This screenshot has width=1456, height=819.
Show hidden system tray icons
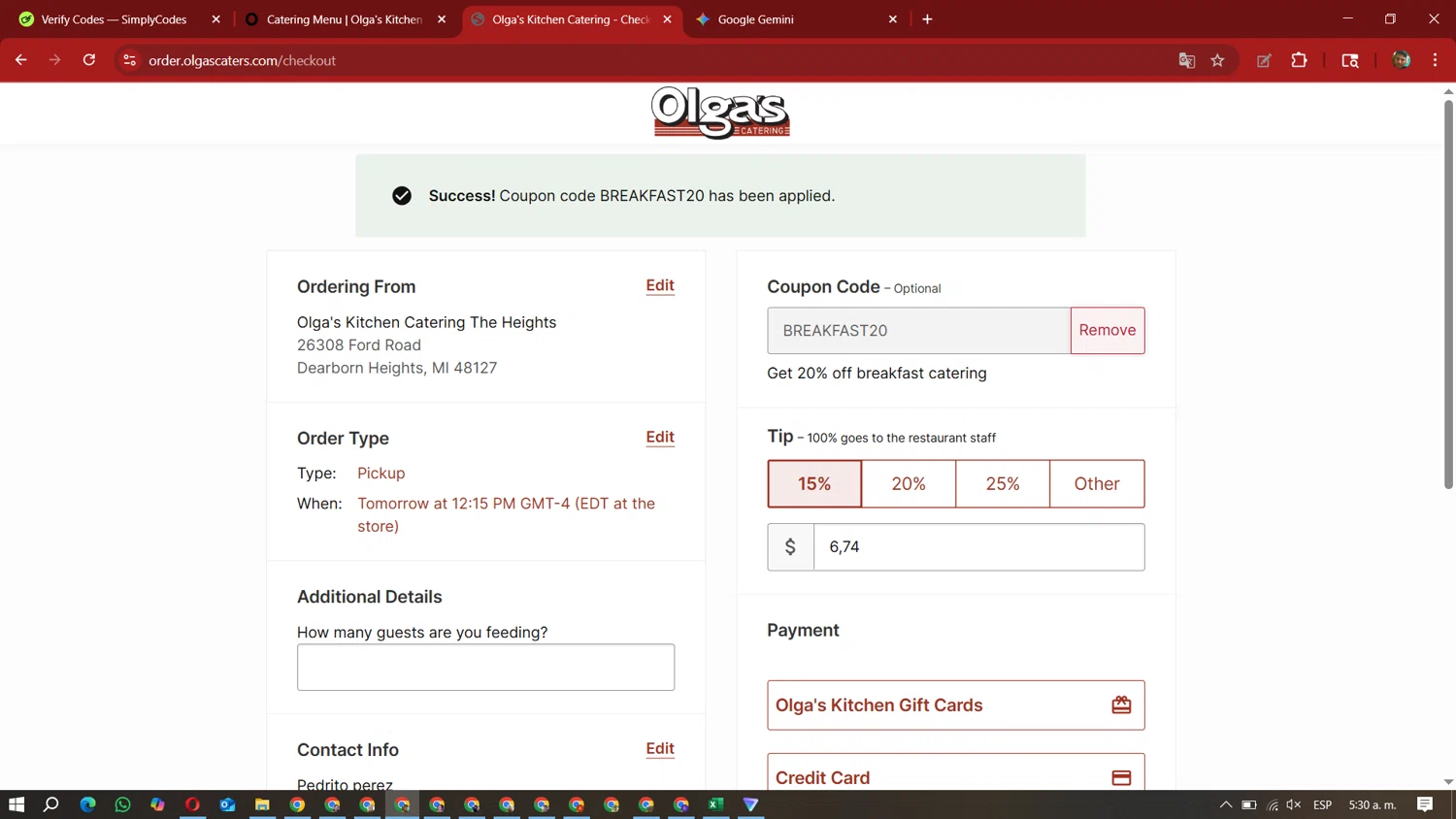pos(1226,804)
